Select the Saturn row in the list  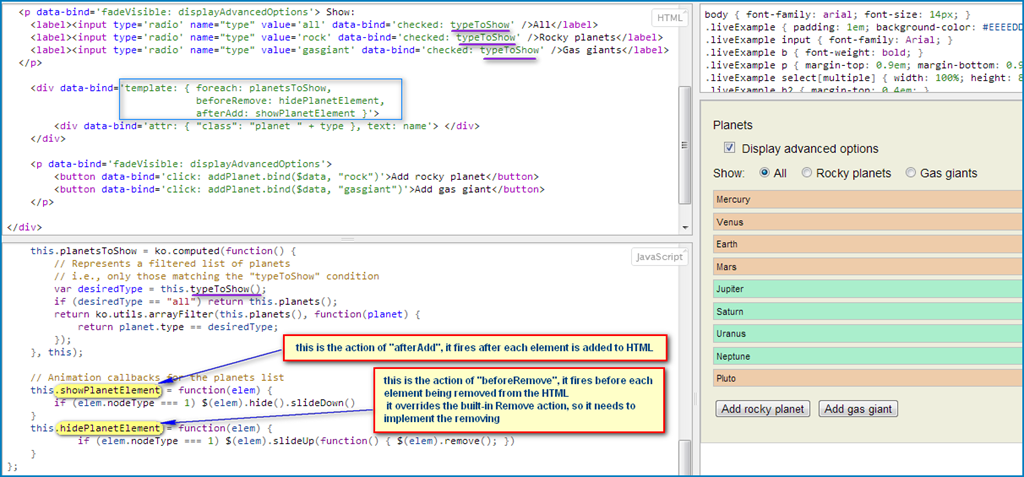coord(860,311)
